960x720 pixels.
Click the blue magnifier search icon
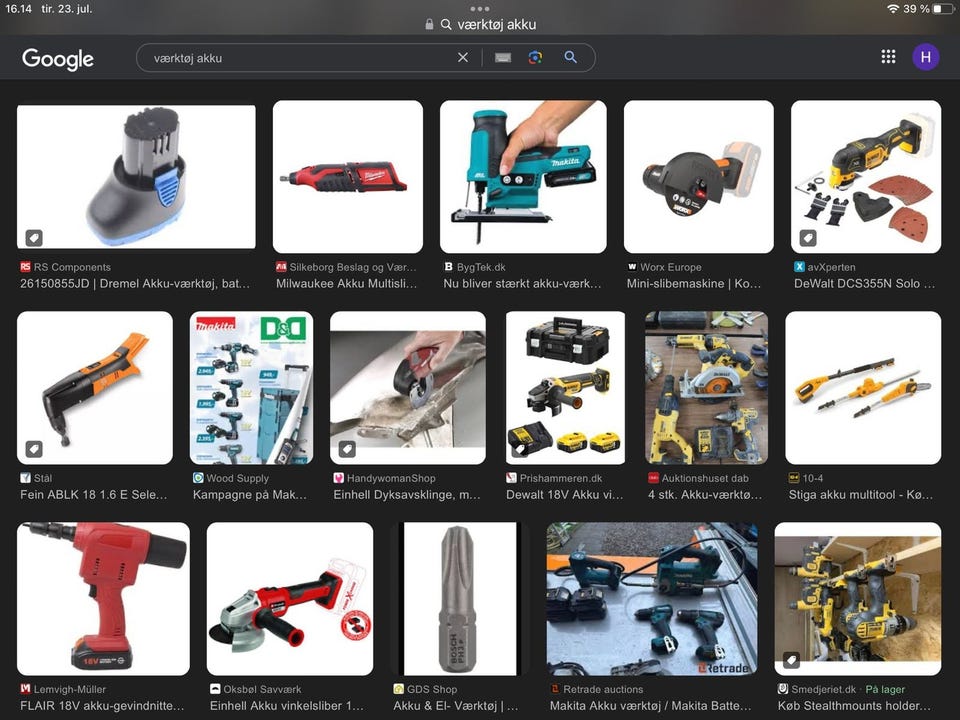coord(570,58)
